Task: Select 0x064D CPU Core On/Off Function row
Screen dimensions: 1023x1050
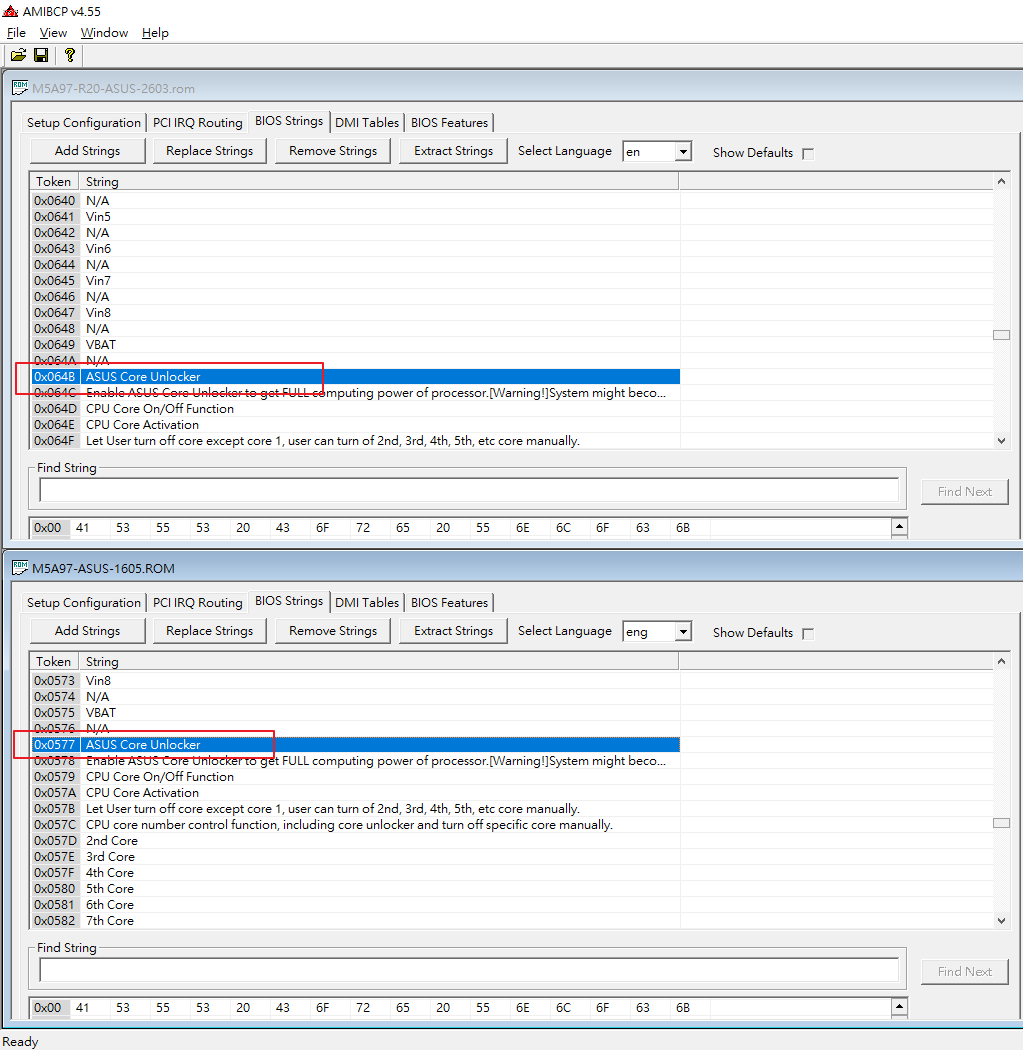Action: (356, 409)
